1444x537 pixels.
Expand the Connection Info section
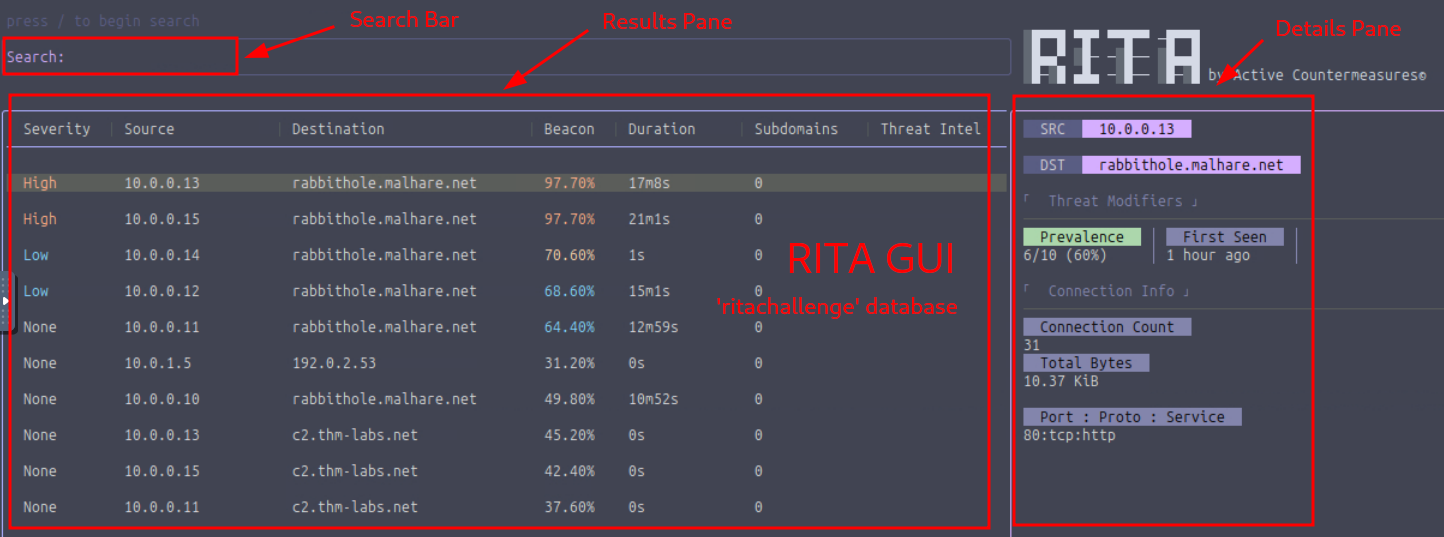coord(1110,291)
